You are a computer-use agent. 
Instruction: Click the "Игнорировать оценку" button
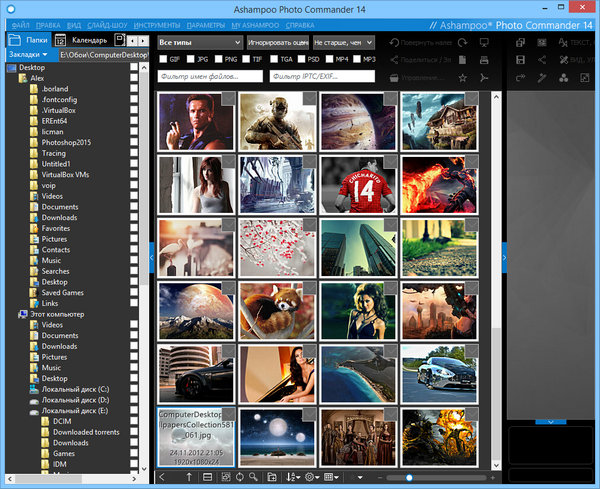[x=278, y=43]
